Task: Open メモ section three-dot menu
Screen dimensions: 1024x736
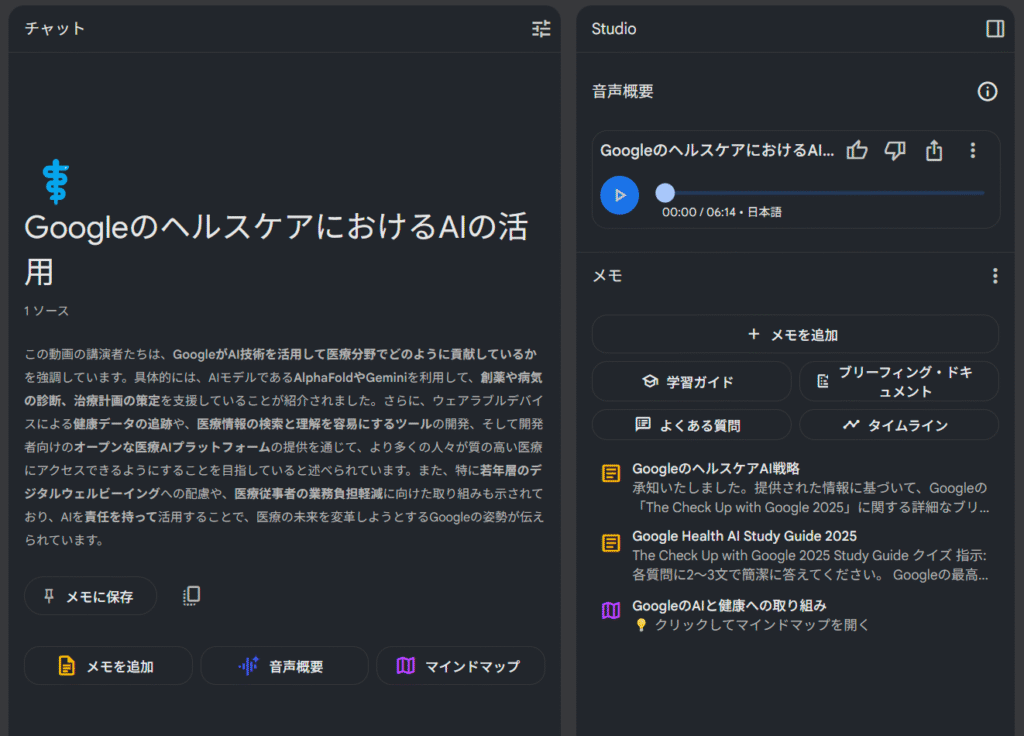Action: point(994,276)
